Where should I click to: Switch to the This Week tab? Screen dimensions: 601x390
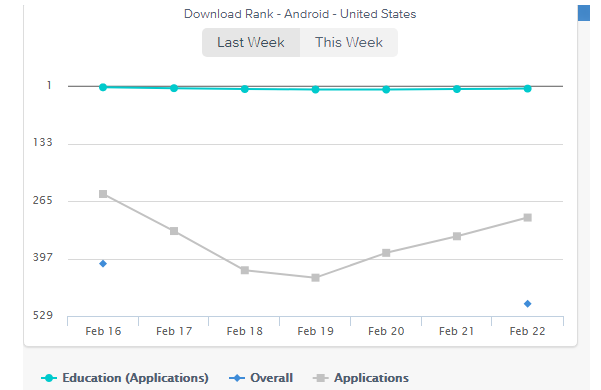click(349, 43)
